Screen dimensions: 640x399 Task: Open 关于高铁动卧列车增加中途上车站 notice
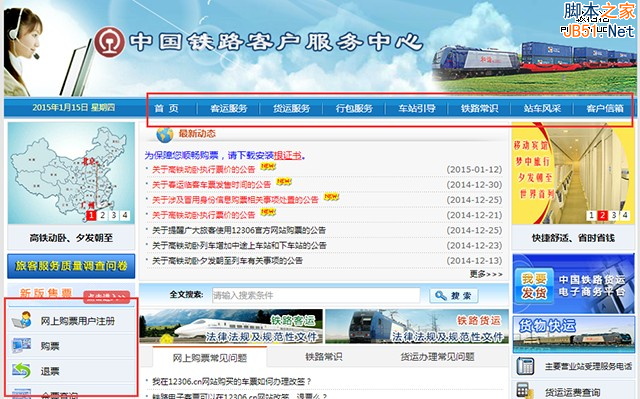239,245
